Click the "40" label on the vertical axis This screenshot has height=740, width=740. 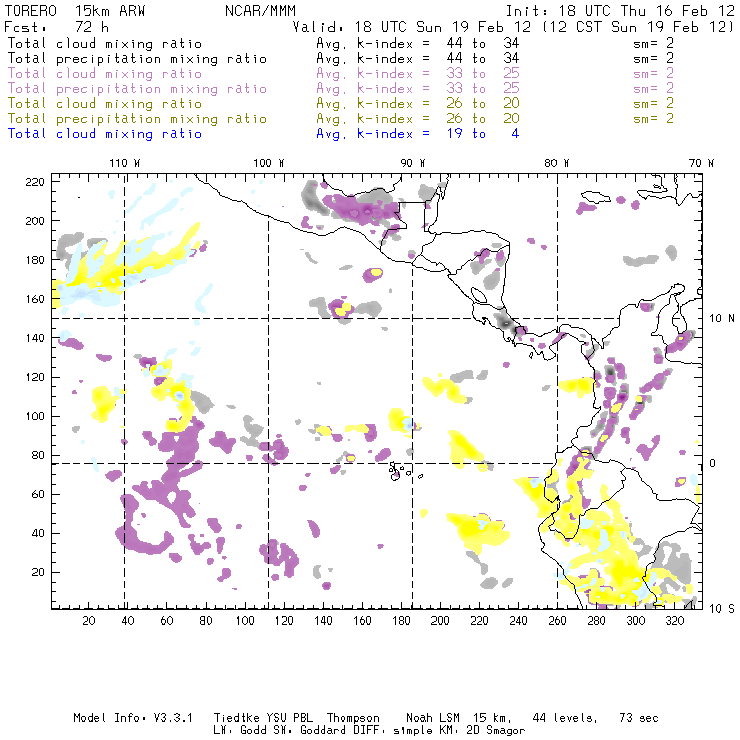[x=38, y=533]
